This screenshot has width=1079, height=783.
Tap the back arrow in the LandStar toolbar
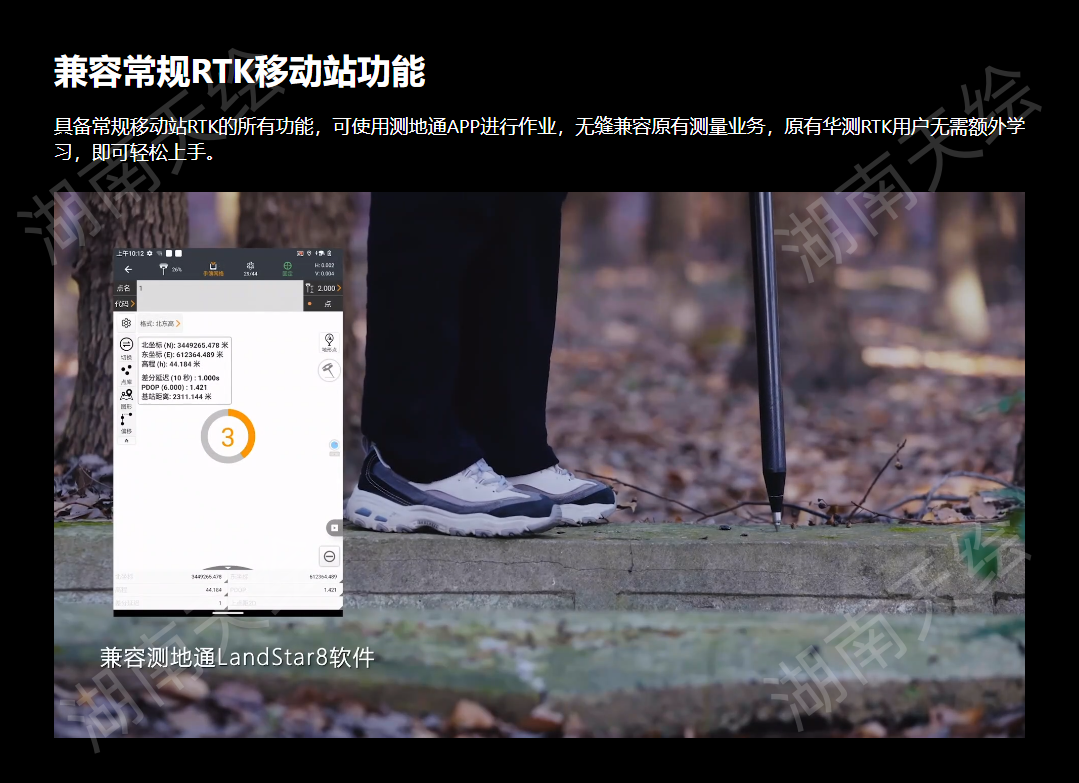128,269
